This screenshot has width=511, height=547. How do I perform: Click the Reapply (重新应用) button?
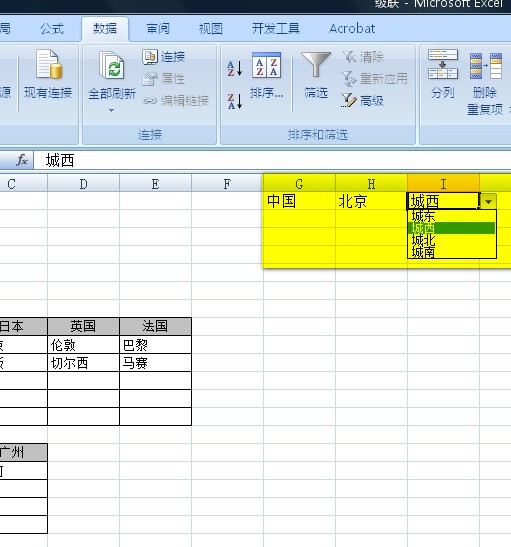pyautogui.click(x=374, y=79)
